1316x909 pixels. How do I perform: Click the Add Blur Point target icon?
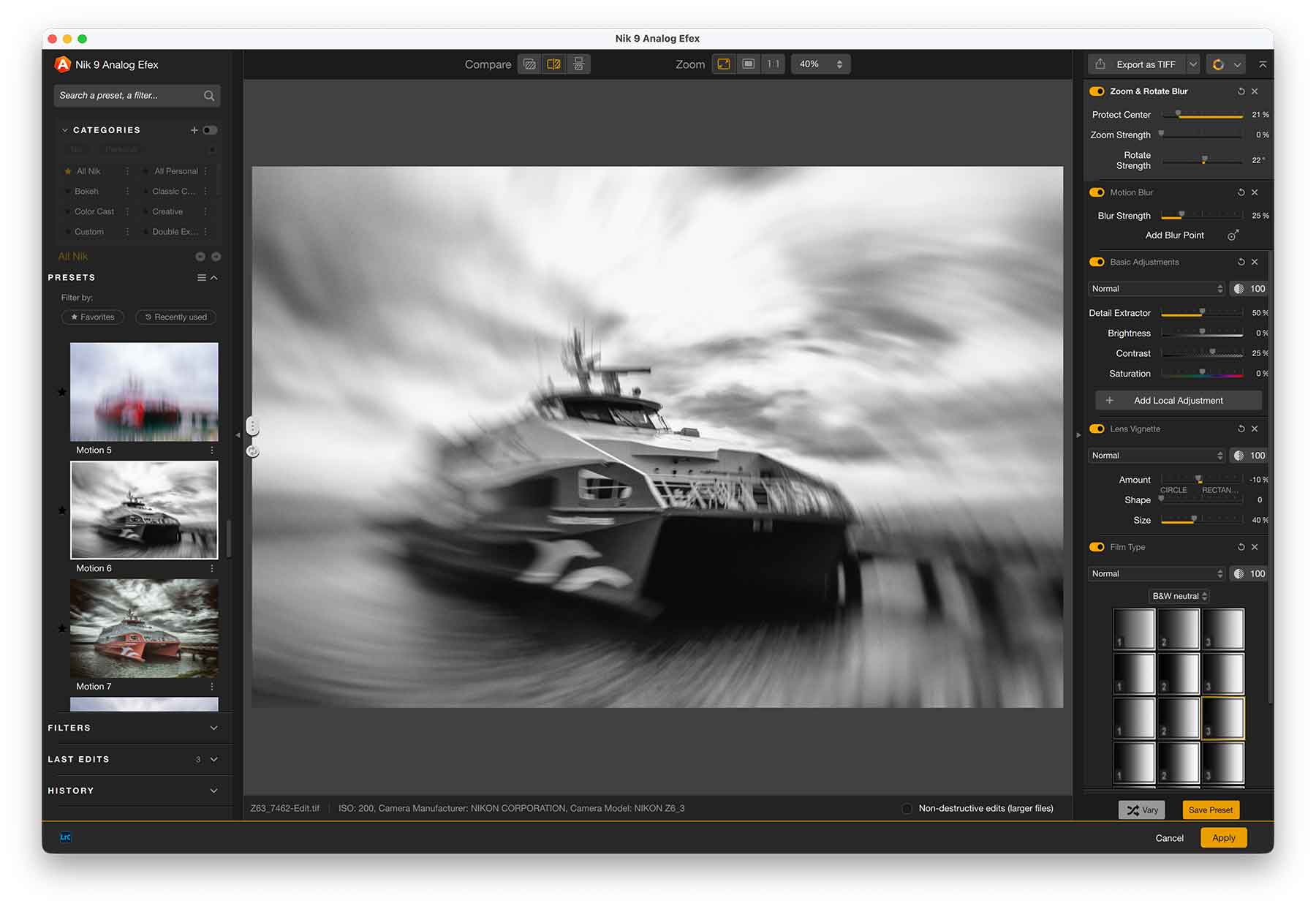[1233, 235]
